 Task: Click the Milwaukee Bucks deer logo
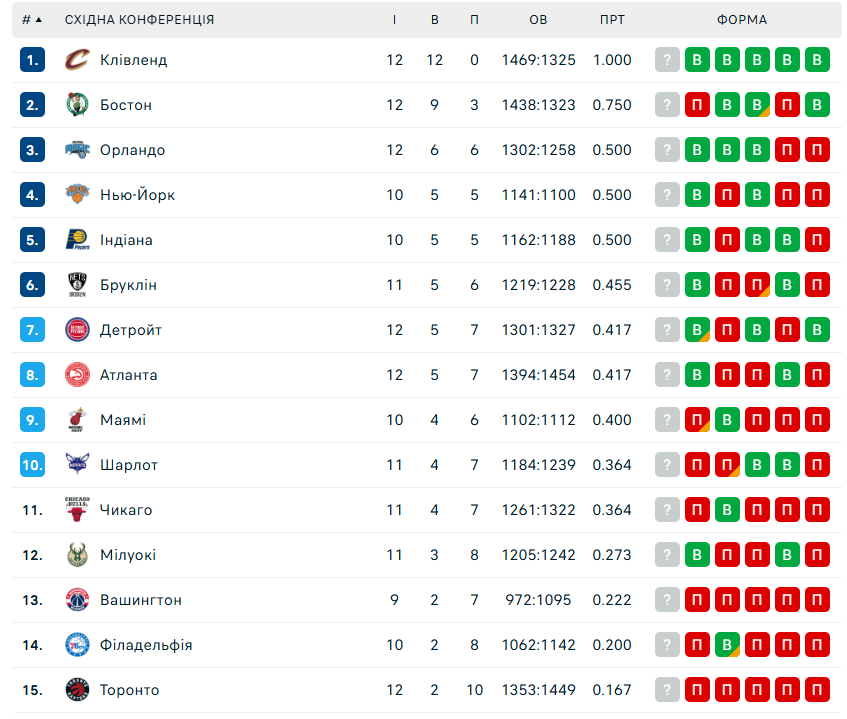[x=77, y=555]
